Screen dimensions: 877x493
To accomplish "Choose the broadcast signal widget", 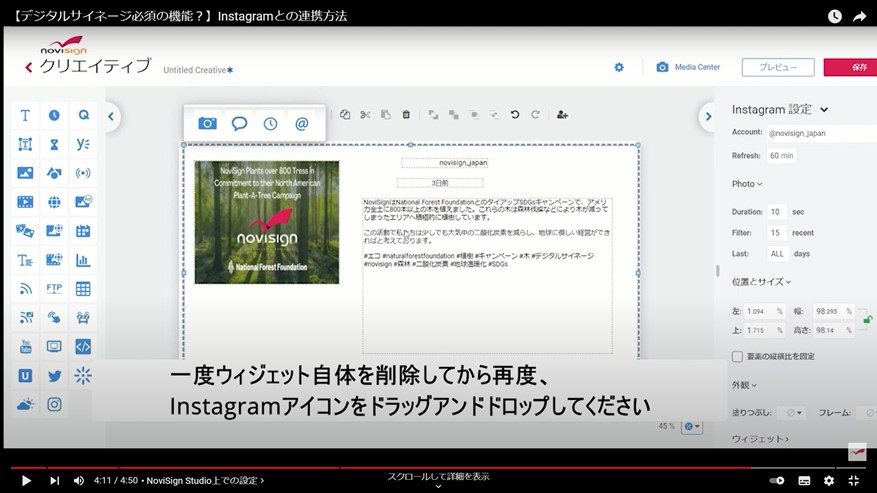I will [83, 173].
